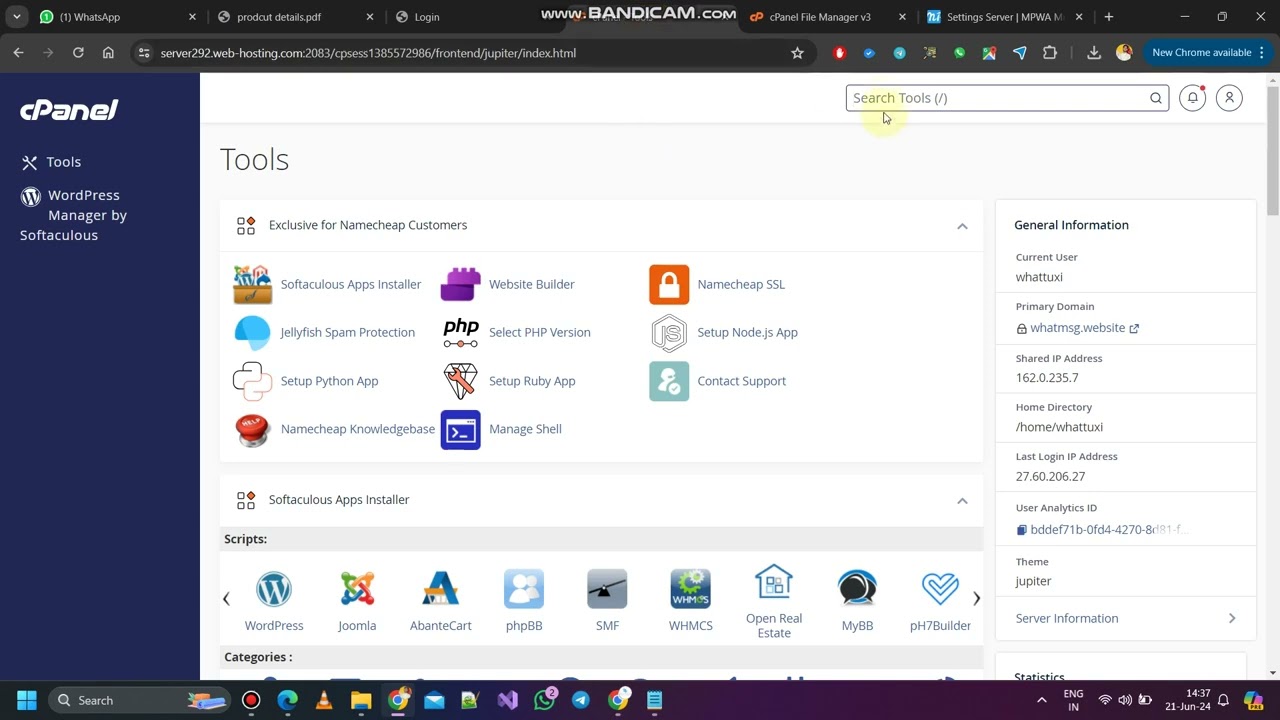
Task: Click the cPanel logo
Action: (x=69, y=110)
